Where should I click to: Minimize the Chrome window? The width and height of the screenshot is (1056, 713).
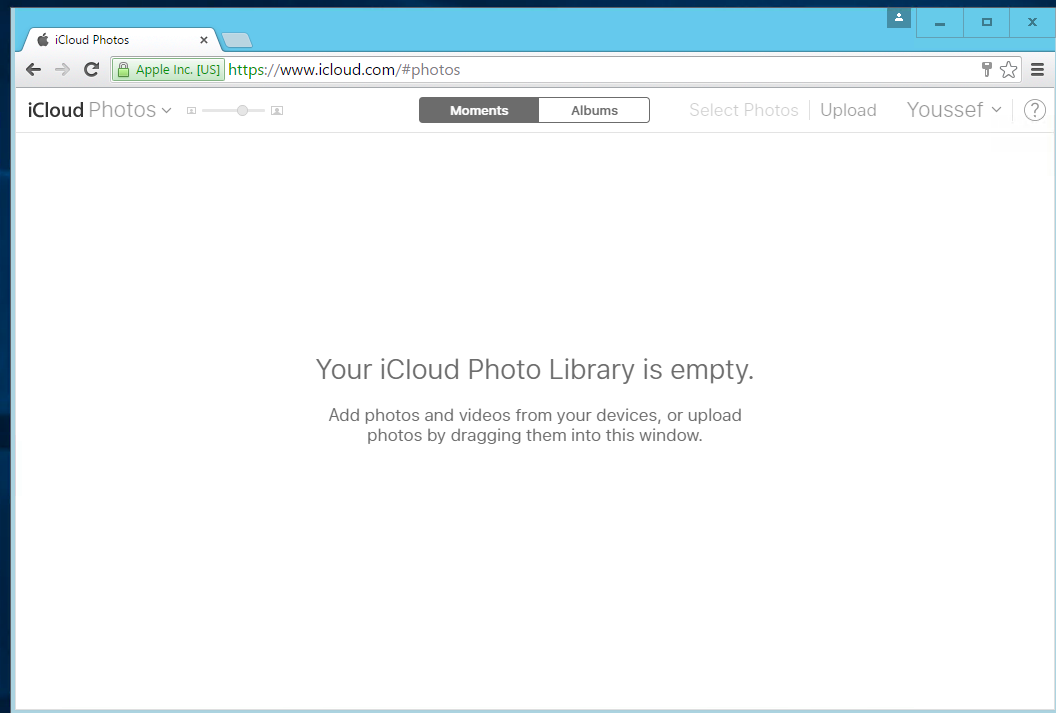pos(939,23)
